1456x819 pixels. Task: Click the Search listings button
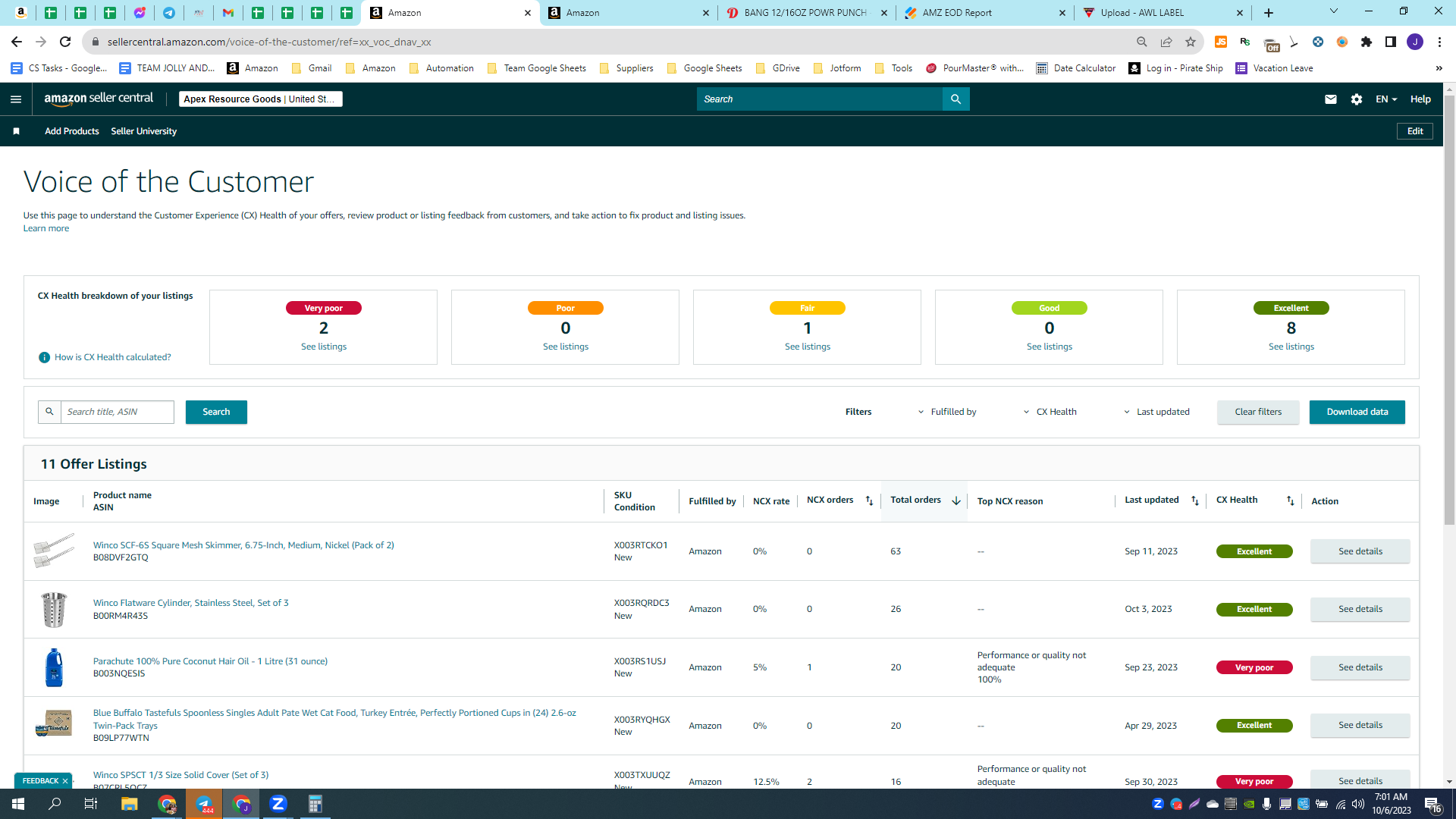point(216,412)
